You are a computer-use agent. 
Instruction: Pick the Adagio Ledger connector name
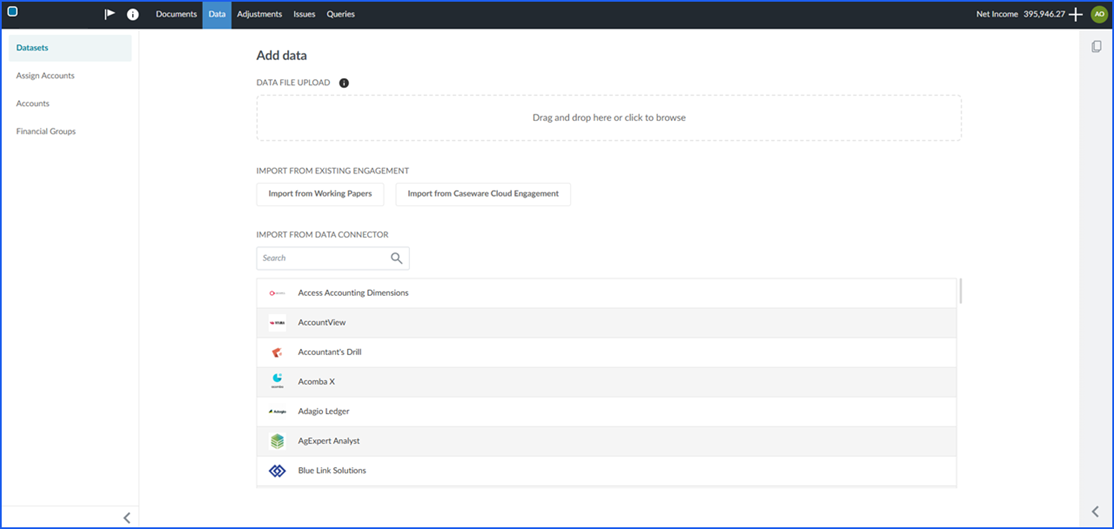[x=323, y=411]
